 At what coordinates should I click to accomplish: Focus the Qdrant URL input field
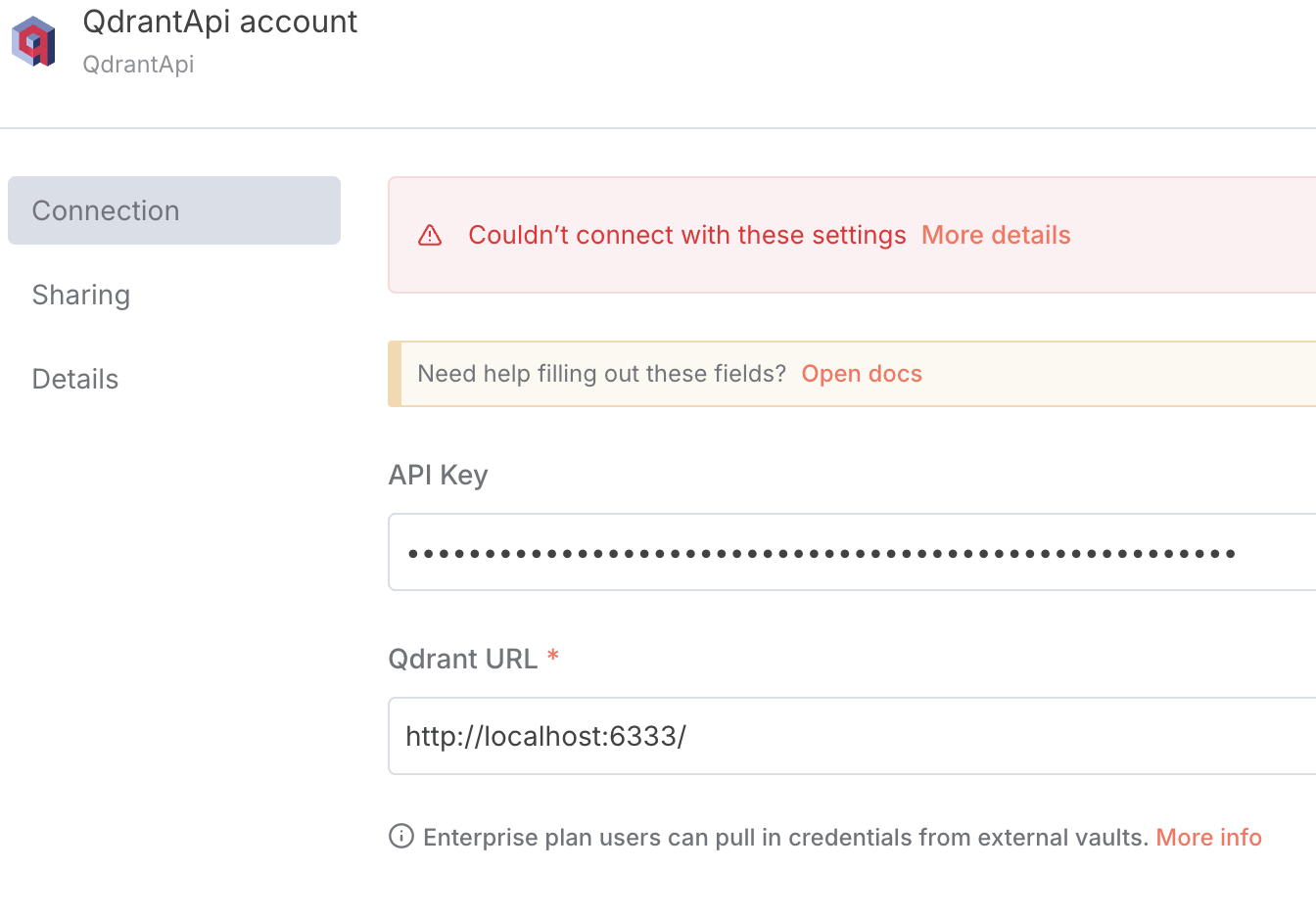click(852, 736)
